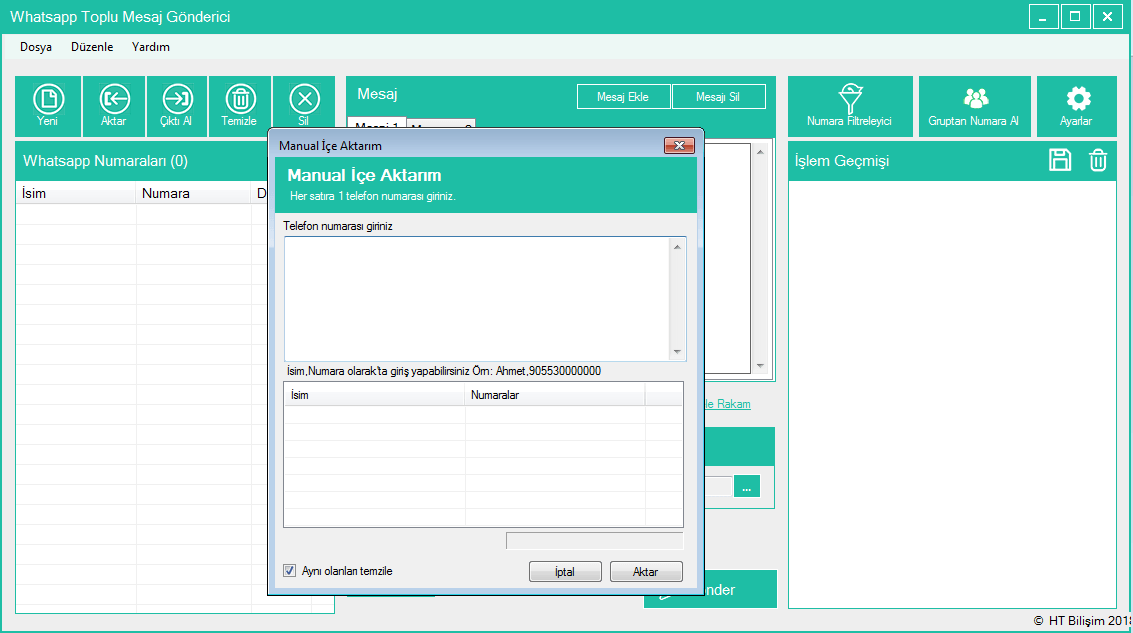Open the Aktar import icon in toolbar
This screenshot has width=1133, height=633.
click(x=114, y=106)
